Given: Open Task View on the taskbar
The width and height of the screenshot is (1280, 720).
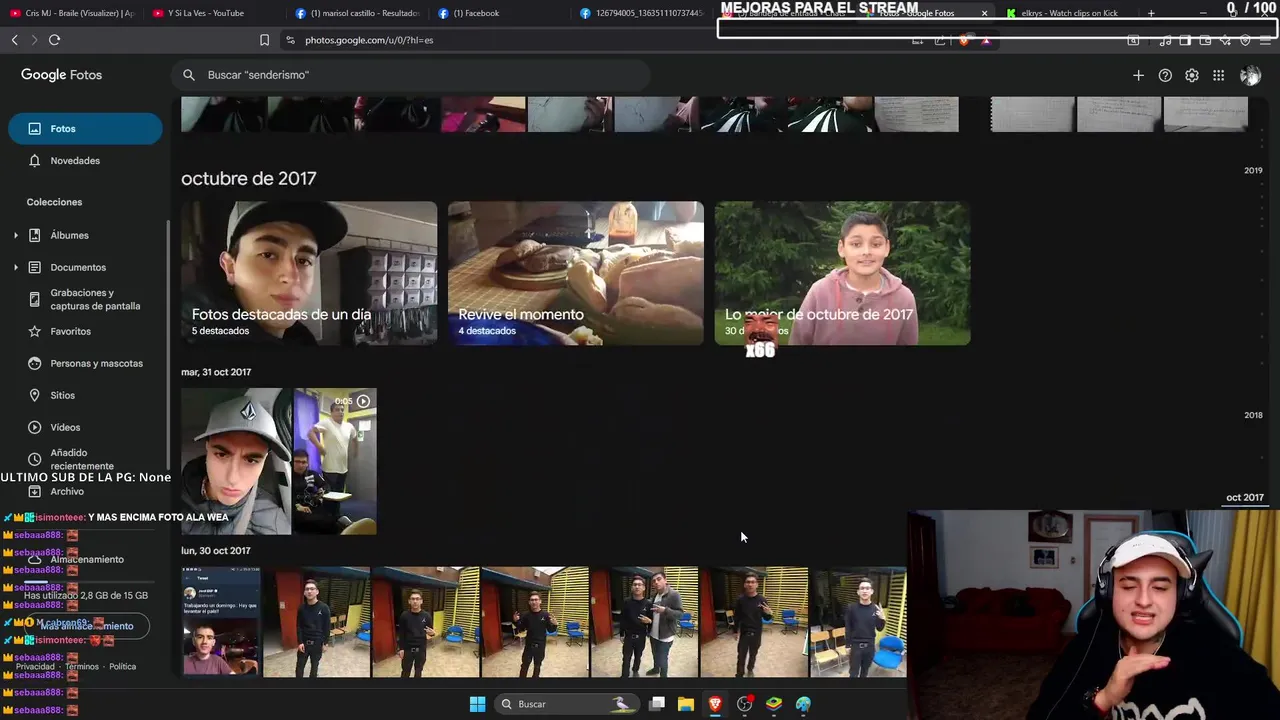Looking at the screenshot, I should pyautogui.click(x=657, y=704).
